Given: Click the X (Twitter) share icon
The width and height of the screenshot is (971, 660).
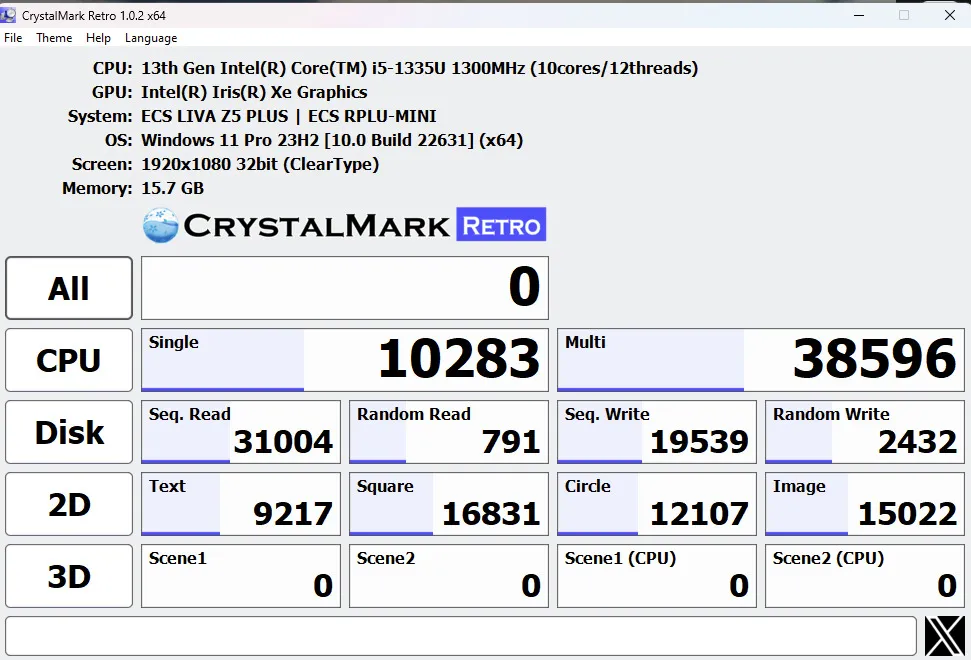Looking at the screenshot, I should [x=944, y=636].
